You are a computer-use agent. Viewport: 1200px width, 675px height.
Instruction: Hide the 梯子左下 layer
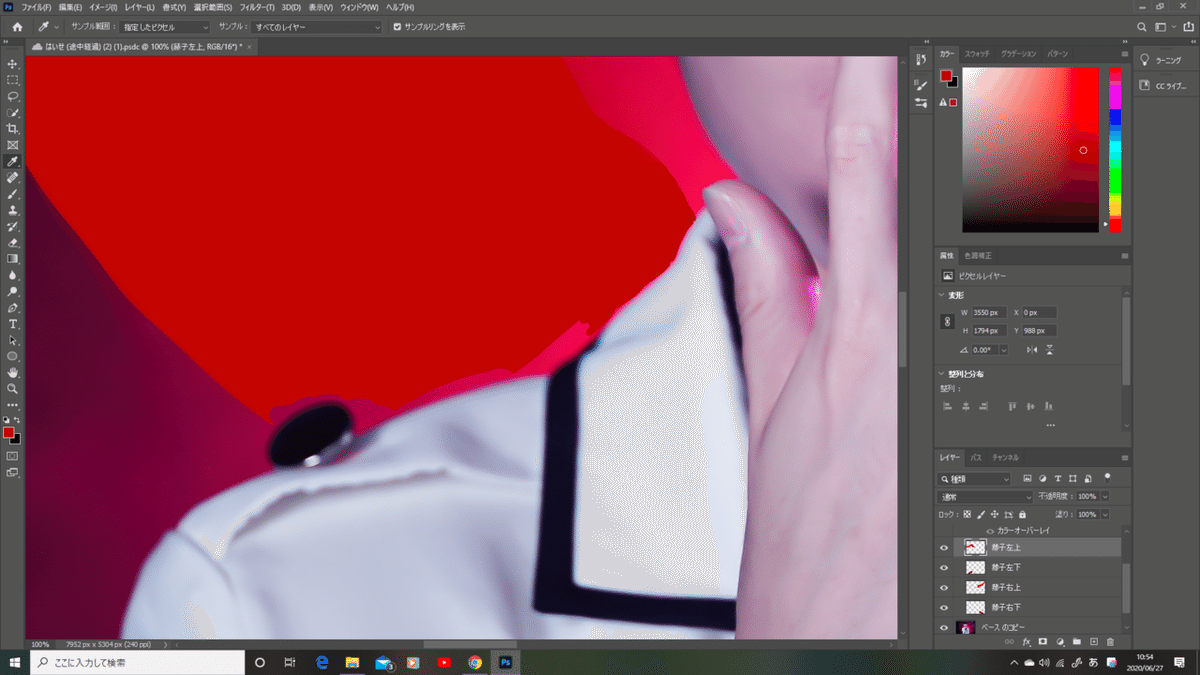(x=944, y=567)
